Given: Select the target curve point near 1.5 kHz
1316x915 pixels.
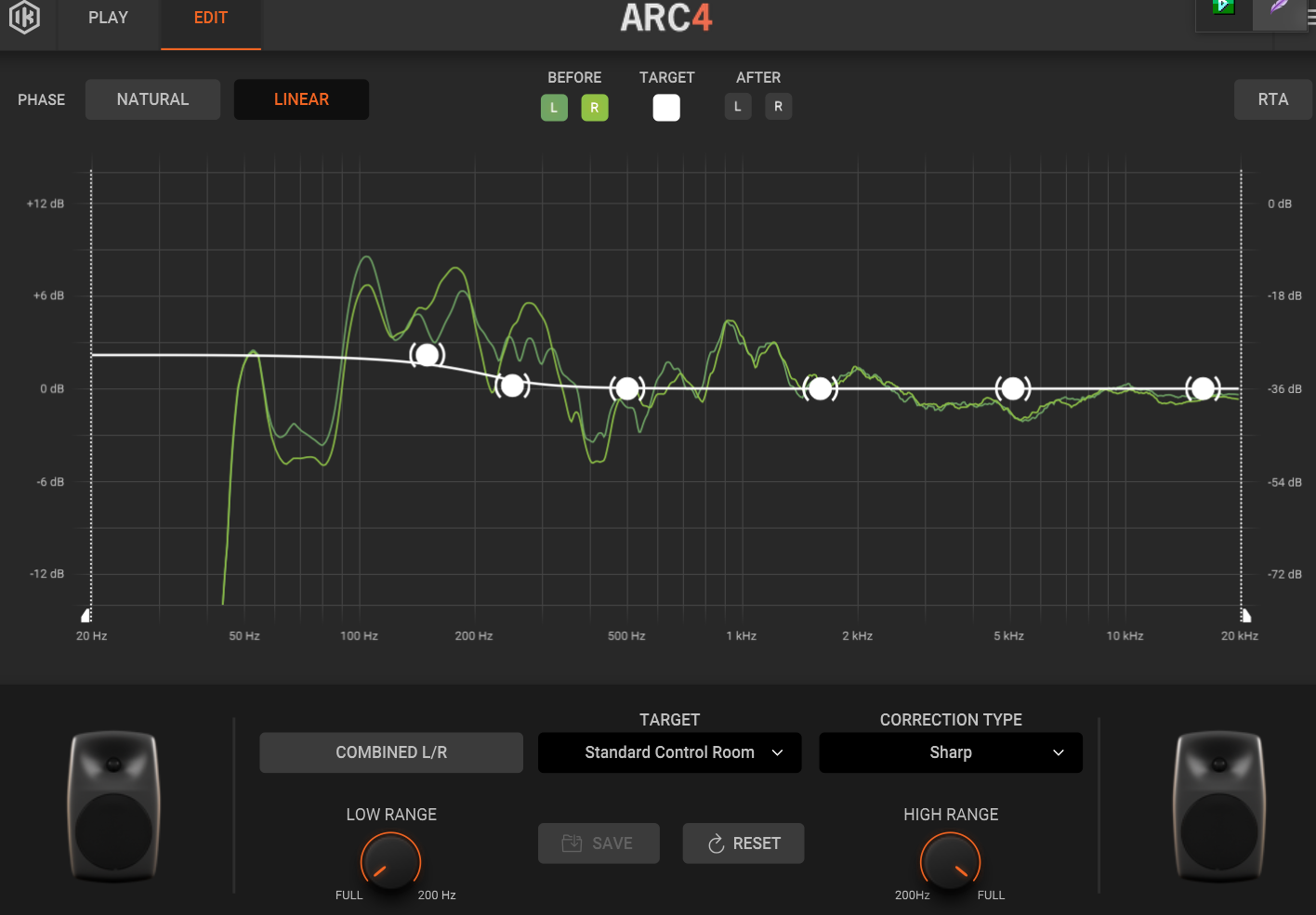Looking at the screenshot, I should click(x=821, y=389).
